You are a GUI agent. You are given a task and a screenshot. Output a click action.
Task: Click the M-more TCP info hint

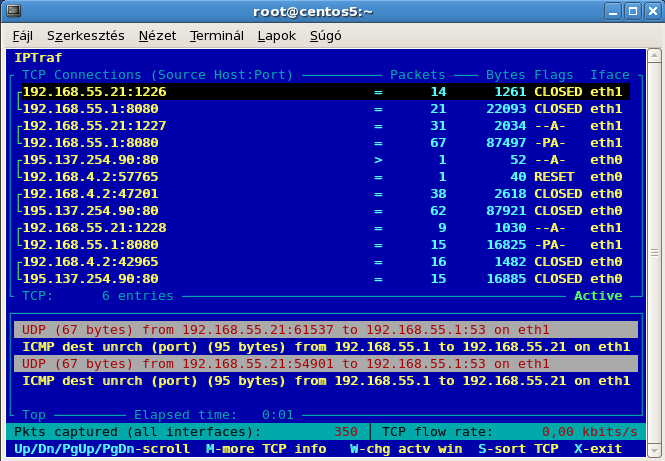point(266,449)
